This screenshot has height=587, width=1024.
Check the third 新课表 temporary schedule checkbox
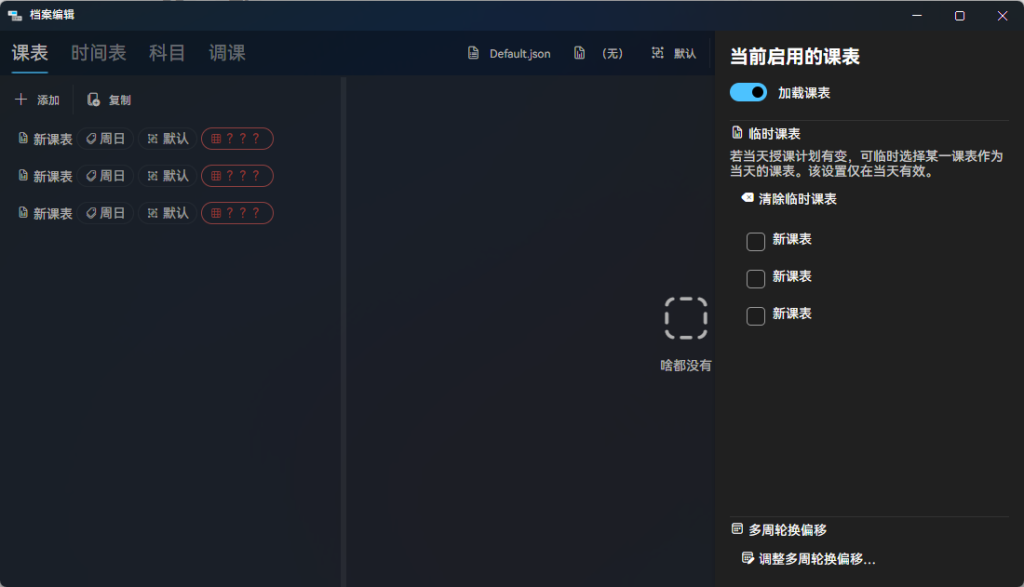[x=755, y=315]
